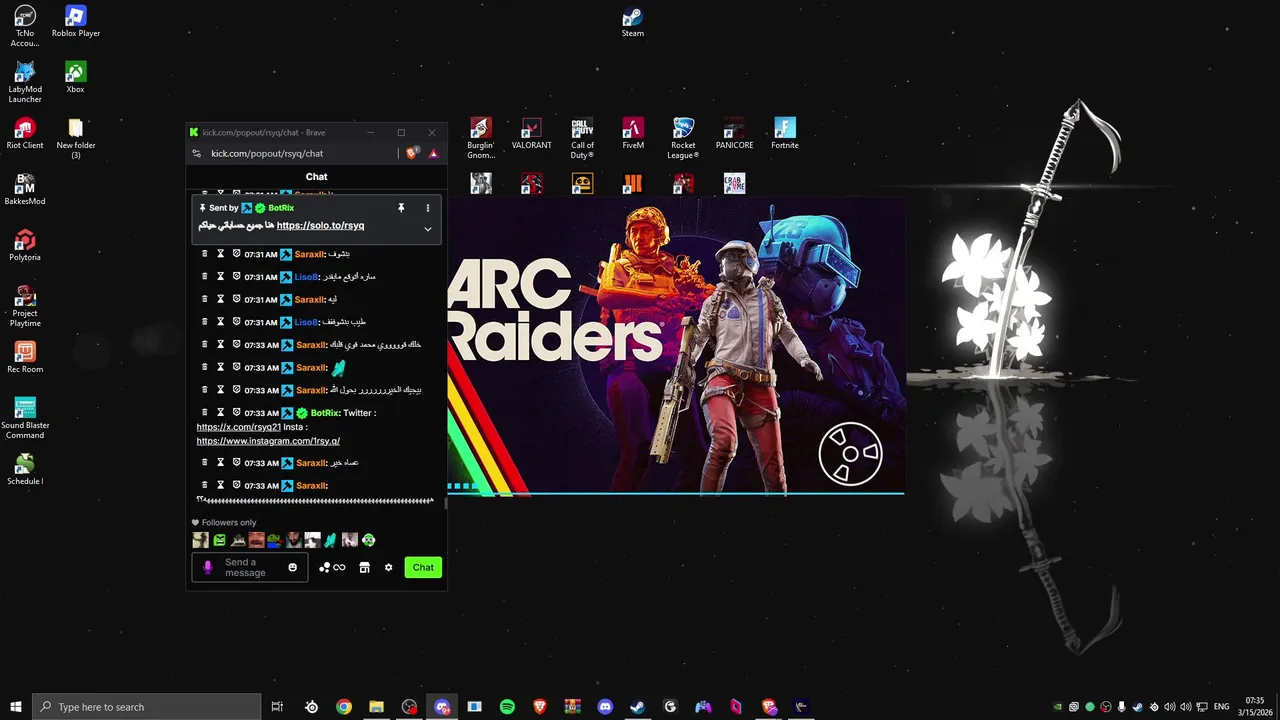Viewport: 1280px width, 720px height.
Task: Click the shield icon on the BotRix Twitter message
Action: (237, 412)
